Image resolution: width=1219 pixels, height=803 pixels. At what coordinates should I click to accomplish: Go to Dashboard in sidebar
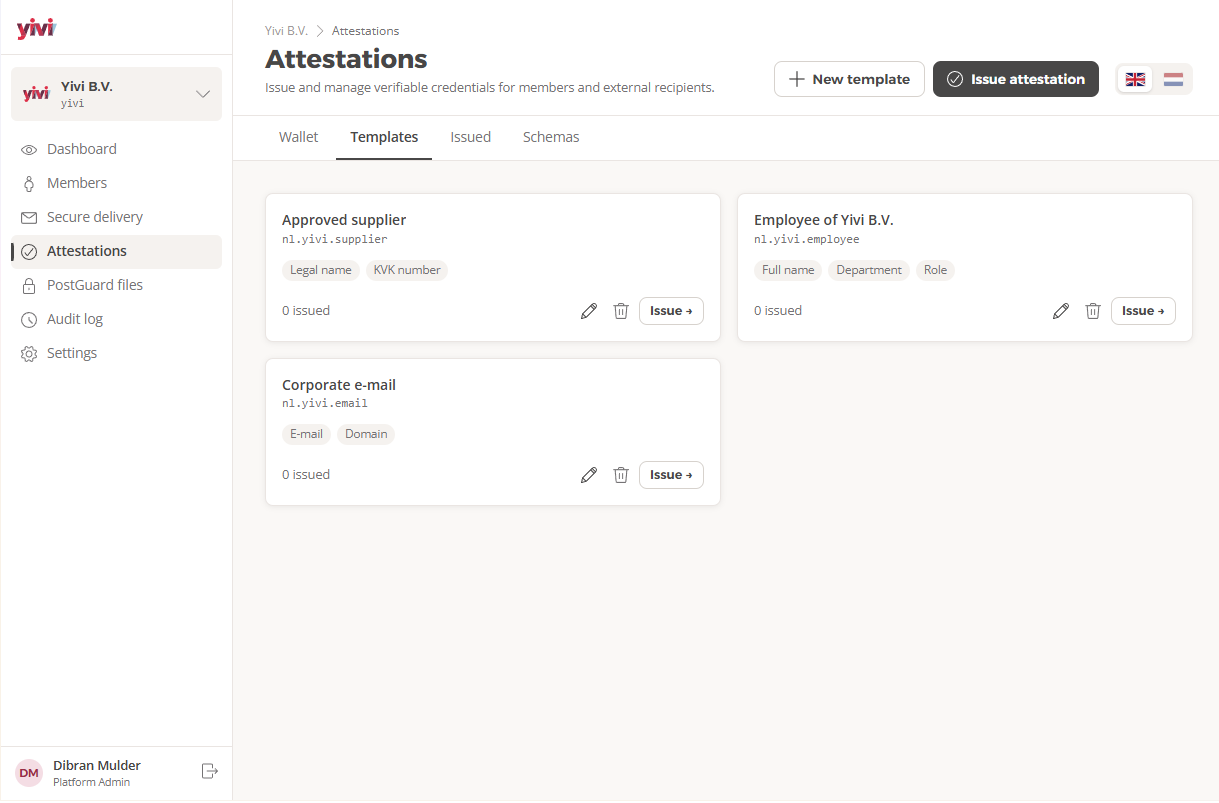click(x=116, y=149)
